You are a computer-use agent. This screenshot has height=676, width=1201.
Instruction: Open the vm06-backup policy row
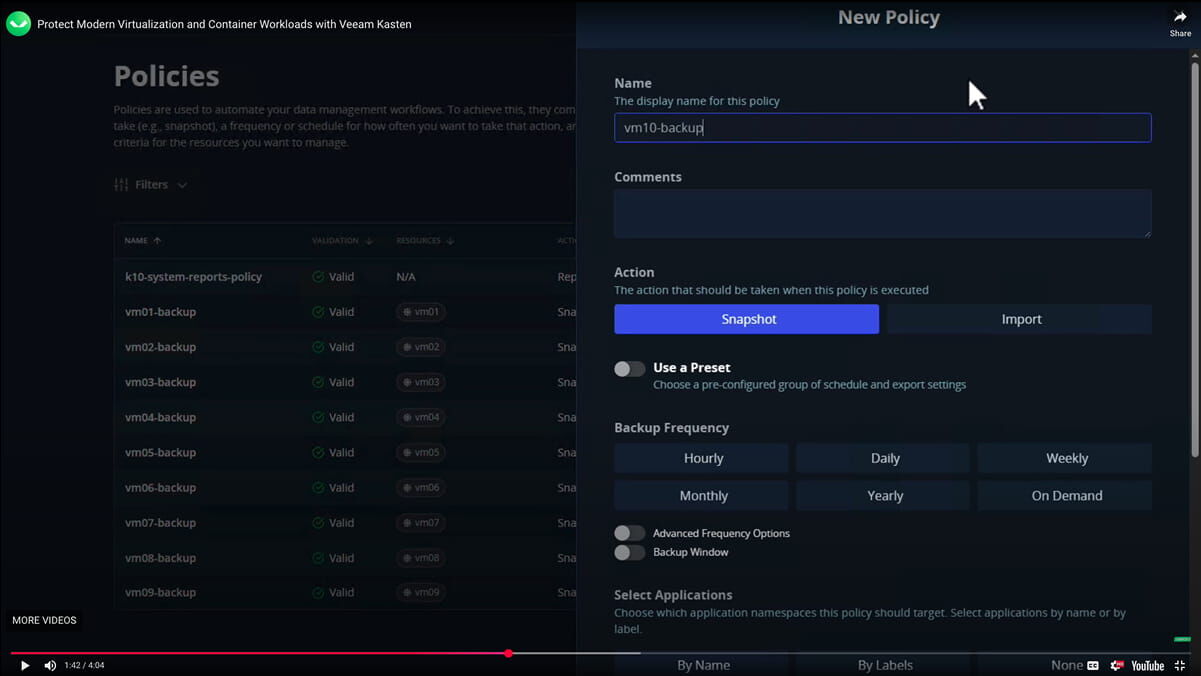345,488
